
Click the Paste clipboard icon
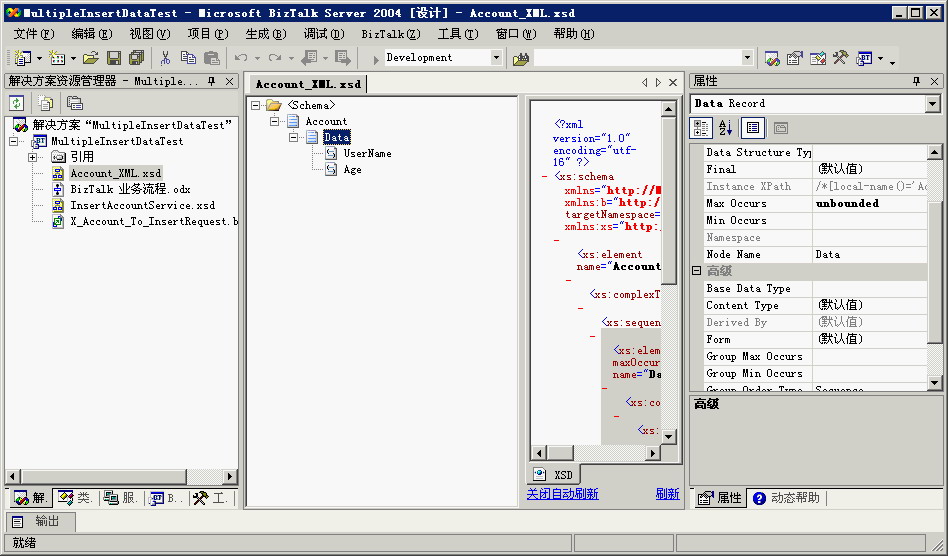click(x=212, y=58)
